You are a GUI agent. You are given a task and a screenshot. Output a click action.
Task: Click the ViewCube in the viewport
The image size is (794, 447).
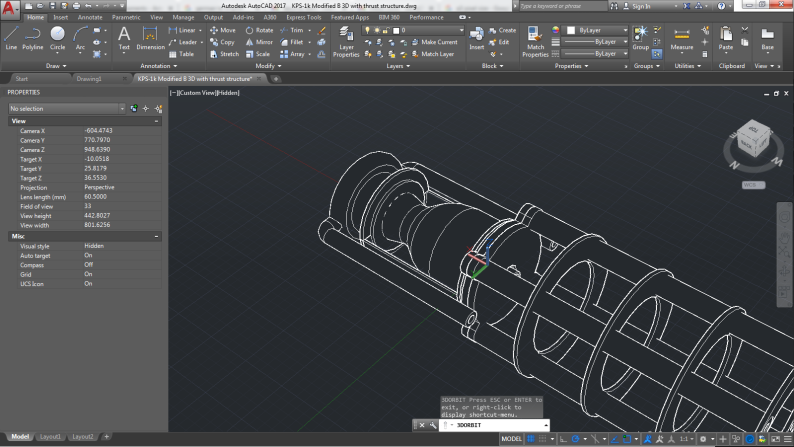tap(752, 139)
